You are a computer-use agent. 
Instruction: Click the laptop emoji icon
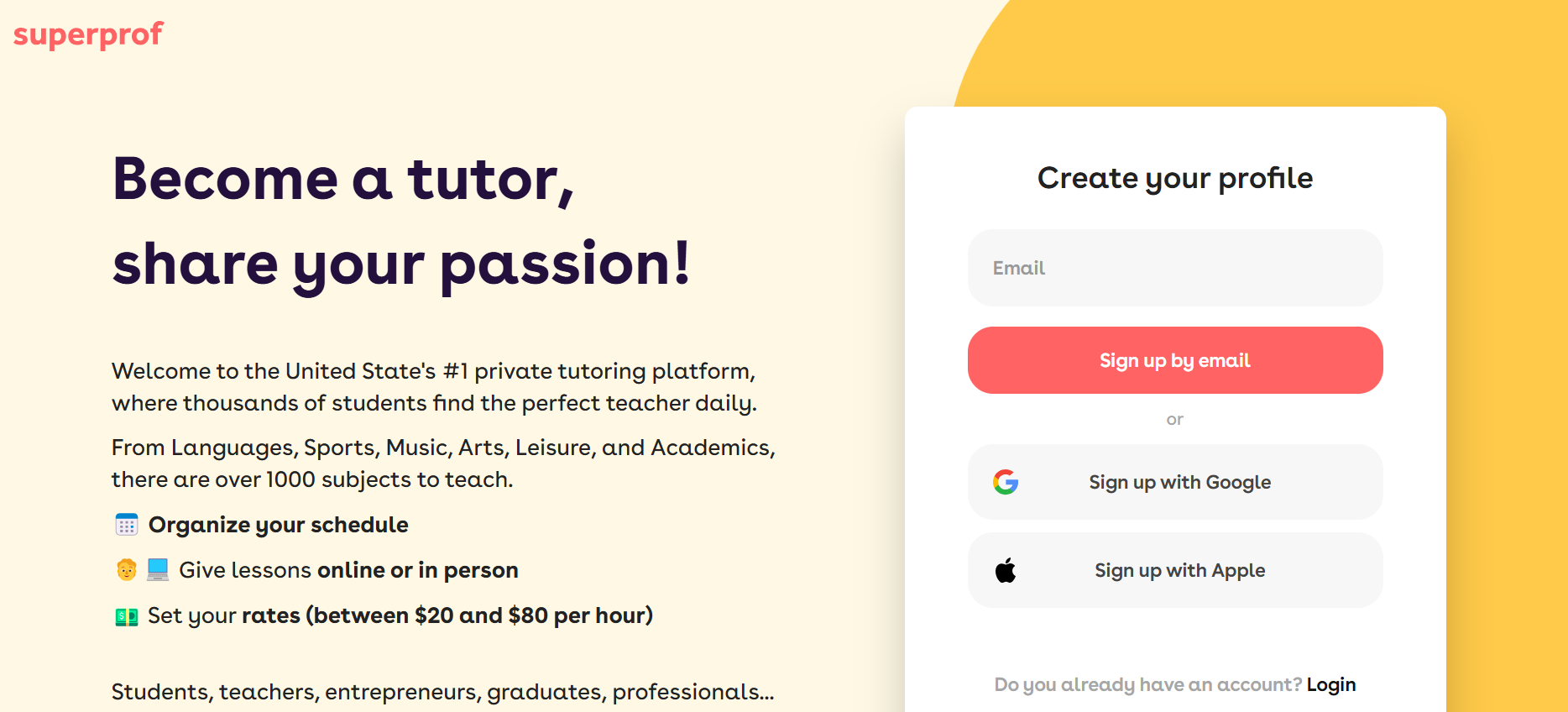coord(158,570)
